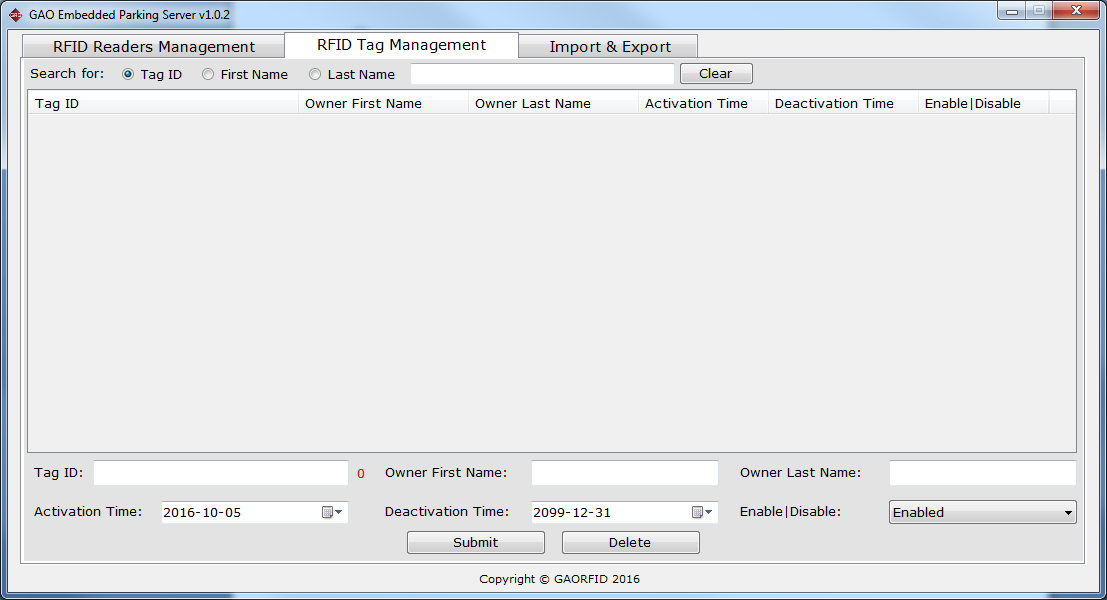Click into the Tag ID input field
This screenshot has width=1107, height=600.
(x=220, y=473)
